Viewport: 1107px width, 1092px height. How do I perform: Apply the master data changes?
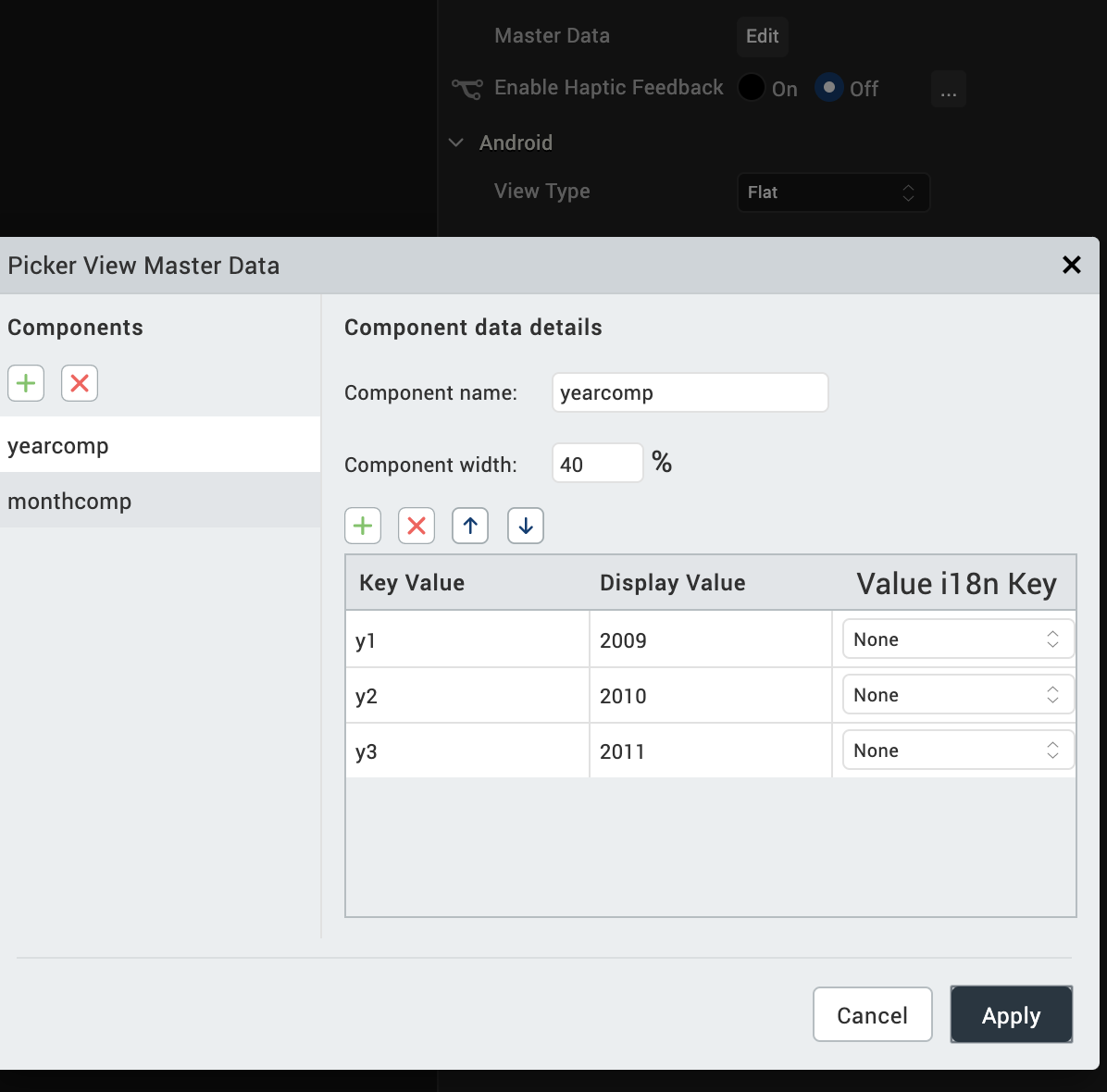1011,1015
